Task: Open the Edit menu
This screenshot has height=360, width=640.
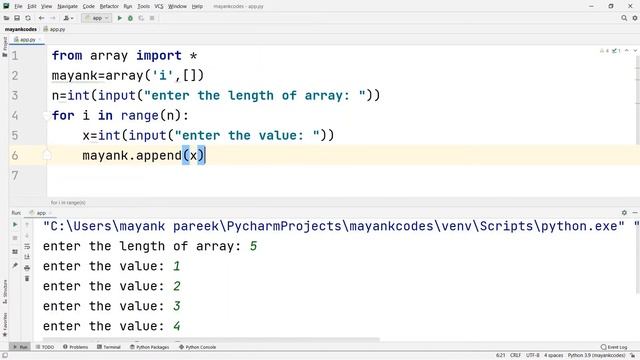Action: (32, 6)
